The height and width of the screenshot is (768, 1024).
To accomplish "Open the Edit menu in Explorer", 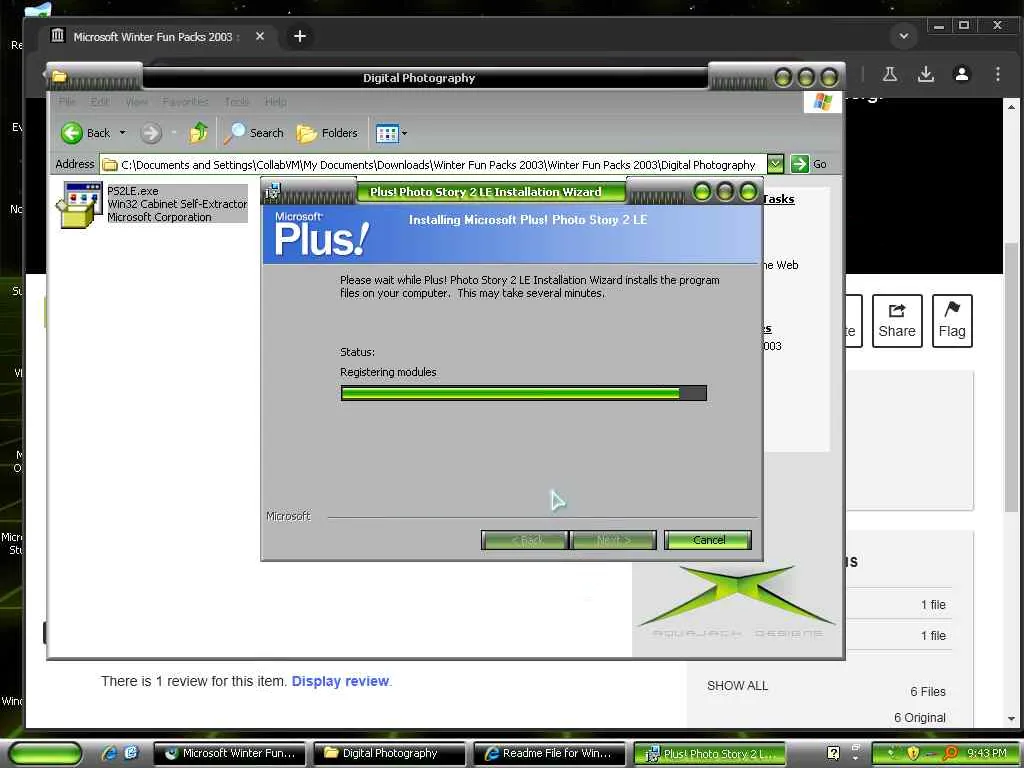I will pyautogui.click(x=100, y=102).
